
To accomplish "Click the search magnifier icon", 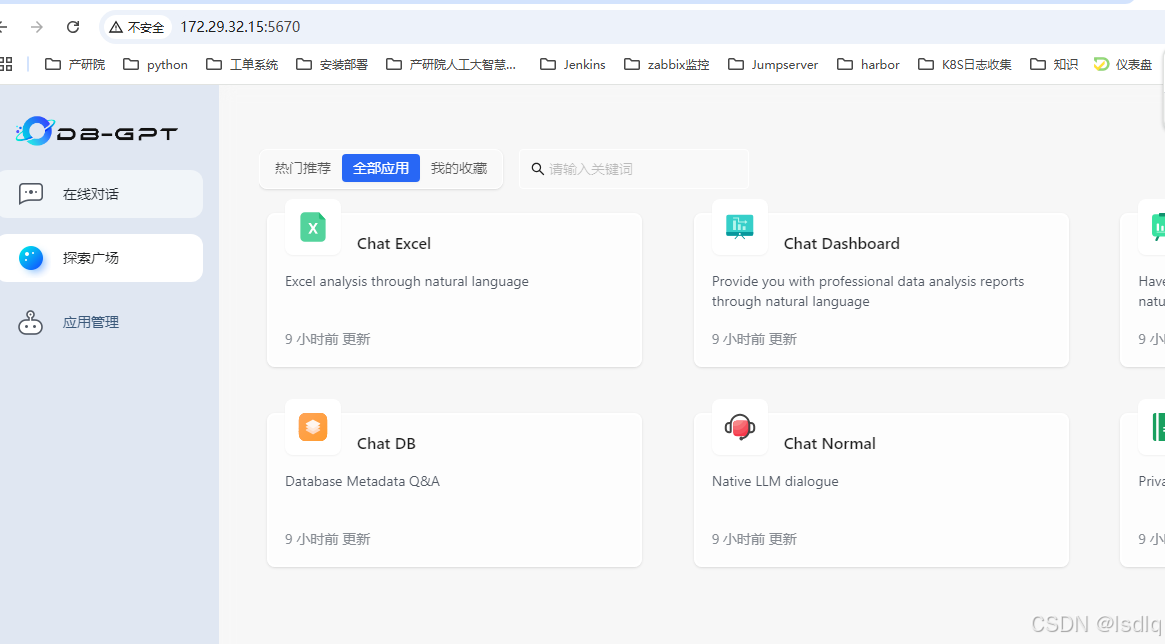I will click(538, 169).
